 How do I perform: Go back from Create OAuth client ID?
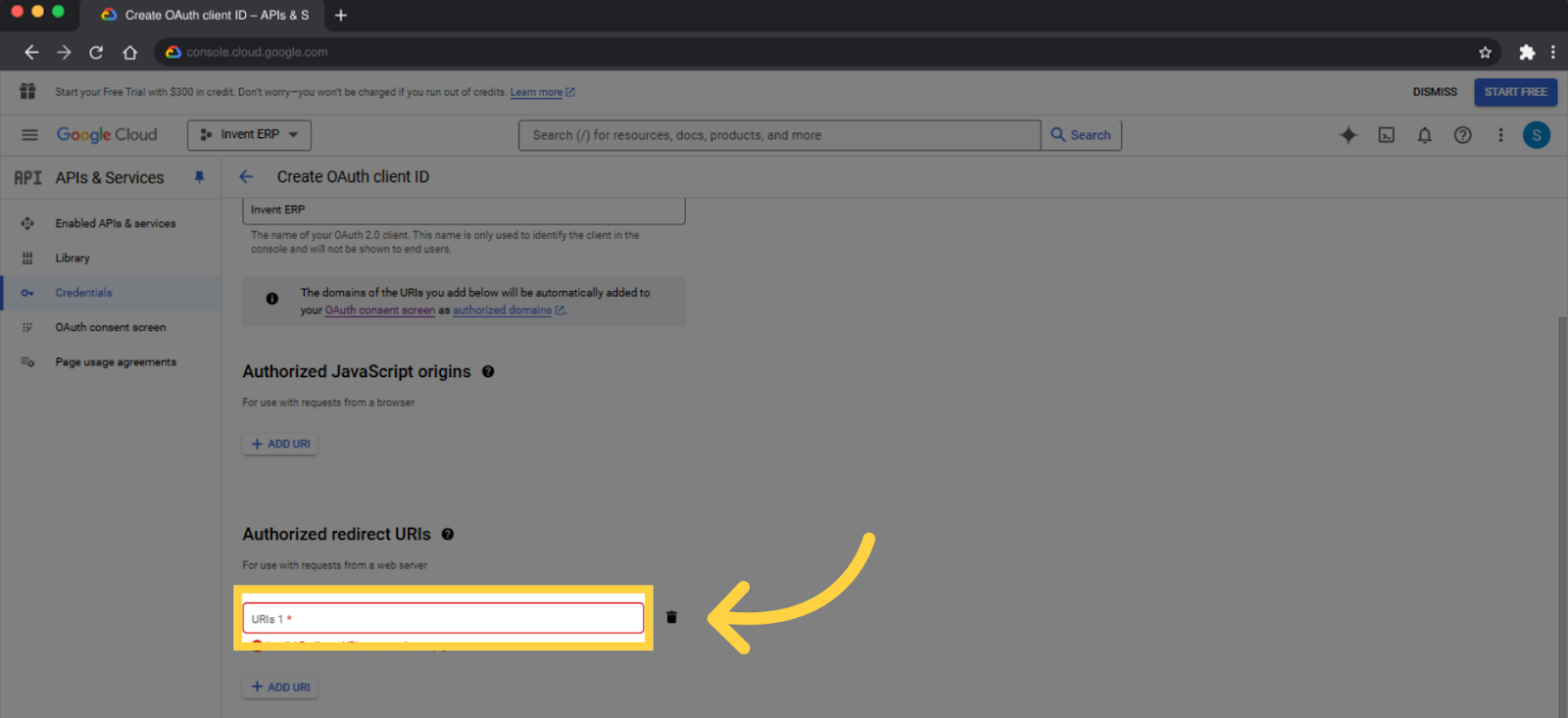[x=246, y=176]
